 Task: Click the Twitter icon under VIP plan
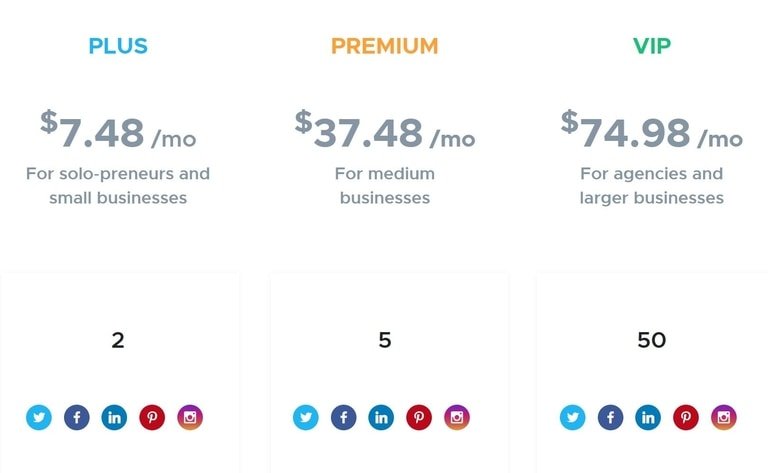click(573, 417)
